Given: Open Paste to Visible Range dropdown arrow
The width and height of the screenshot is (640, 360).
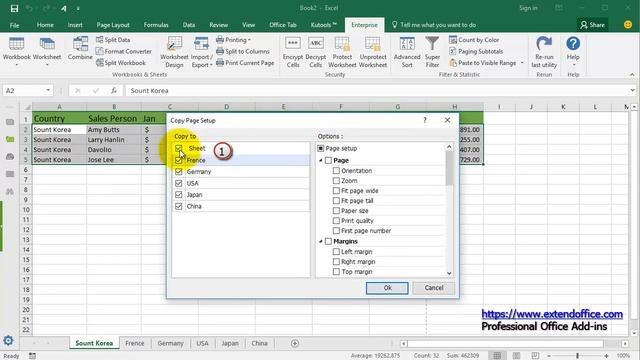Looking at the screenshot, I should 522,63.
